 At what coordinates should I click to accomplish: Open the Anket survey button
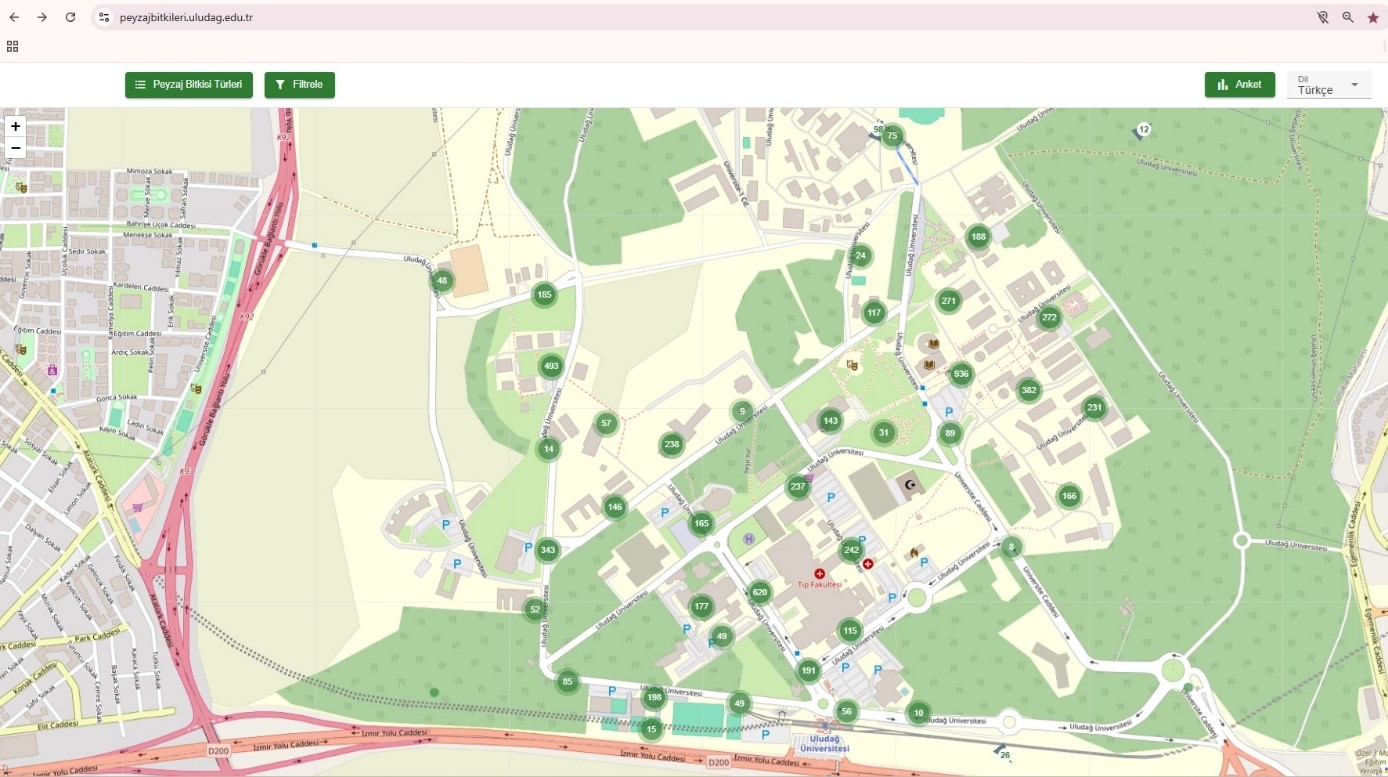coord(1240,85)
